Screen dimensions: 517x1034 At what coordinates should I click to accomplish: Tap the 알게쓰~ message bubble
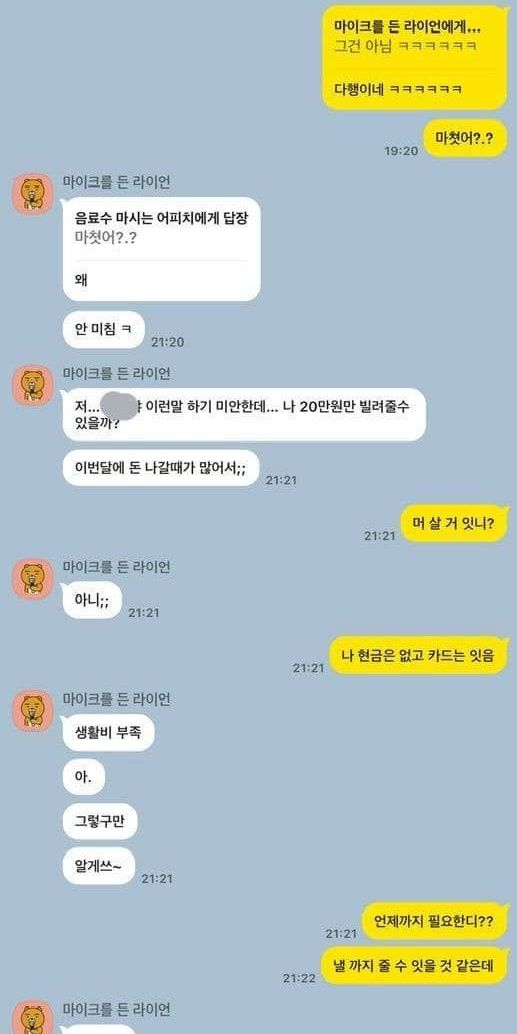click(99, 866)
